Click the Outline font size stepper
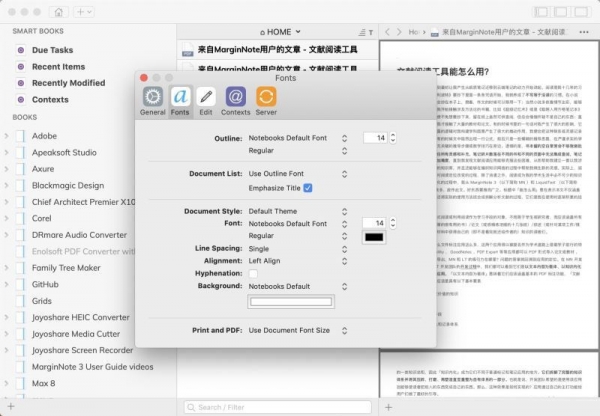Image resolution: width=600 pixels, height=416 pixels. click(x=393, y=138)
